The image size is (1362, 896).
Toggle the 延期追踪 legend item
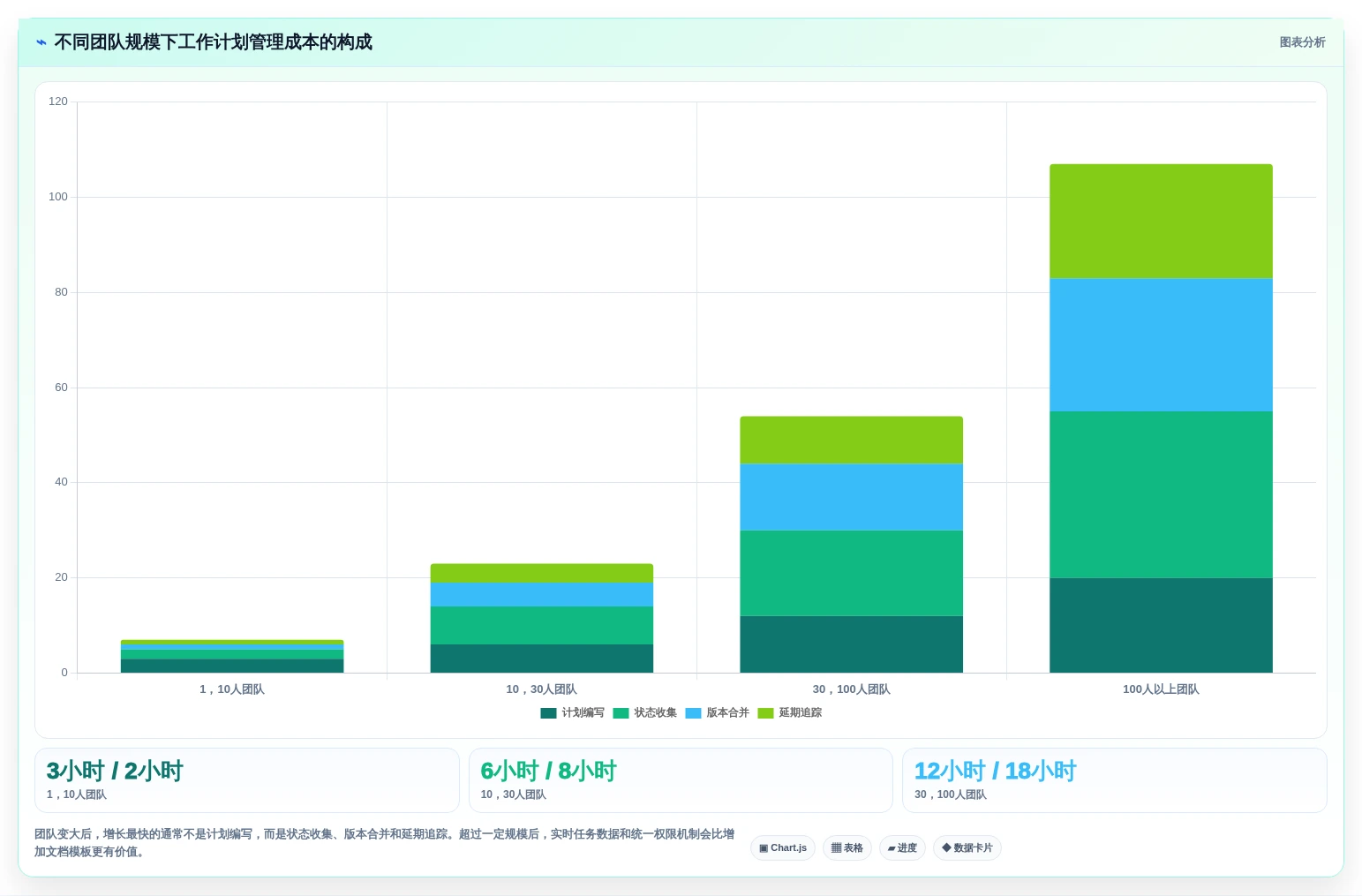[x=789, y=713]
